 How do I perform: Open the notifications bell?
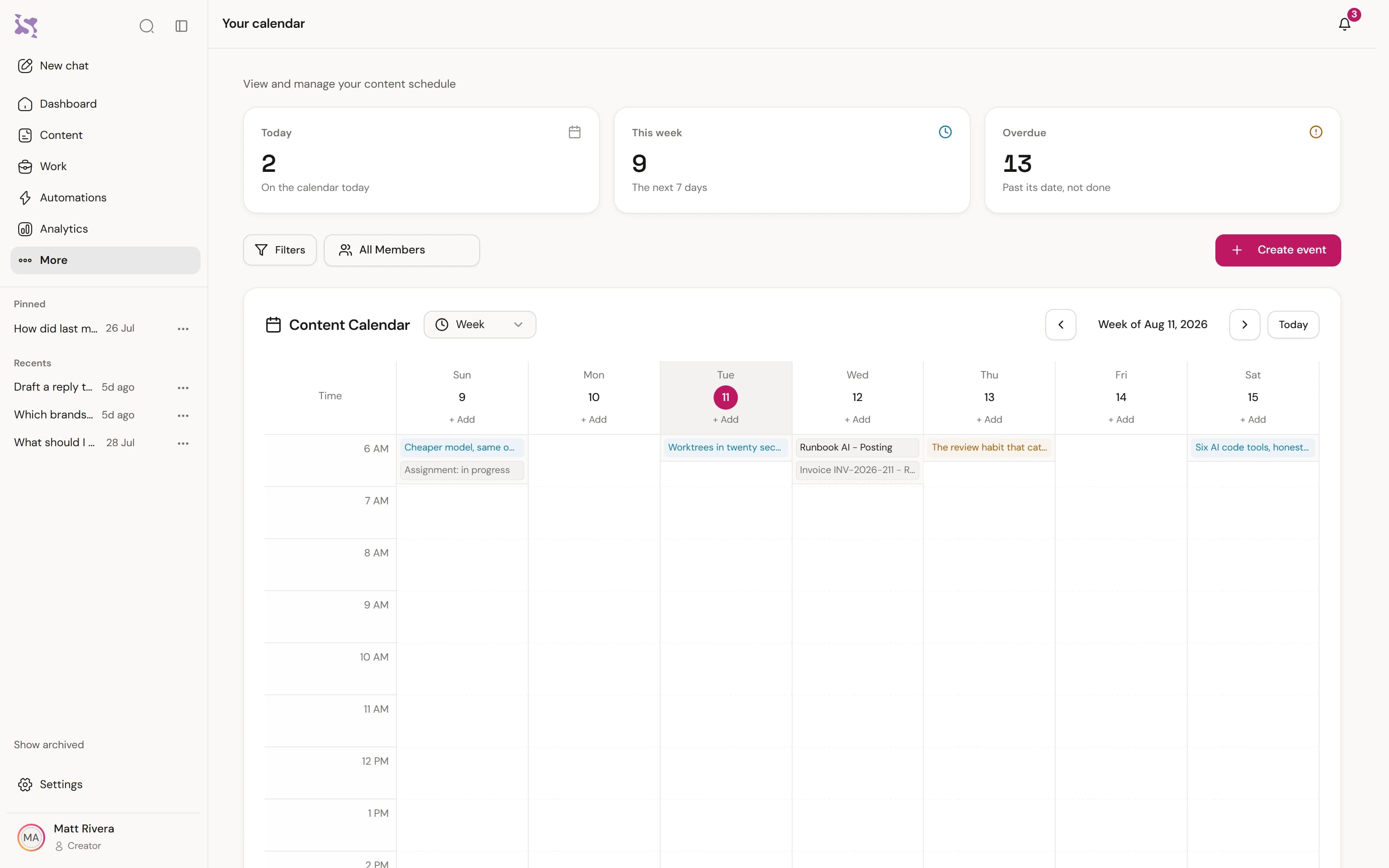point(1344,24)
